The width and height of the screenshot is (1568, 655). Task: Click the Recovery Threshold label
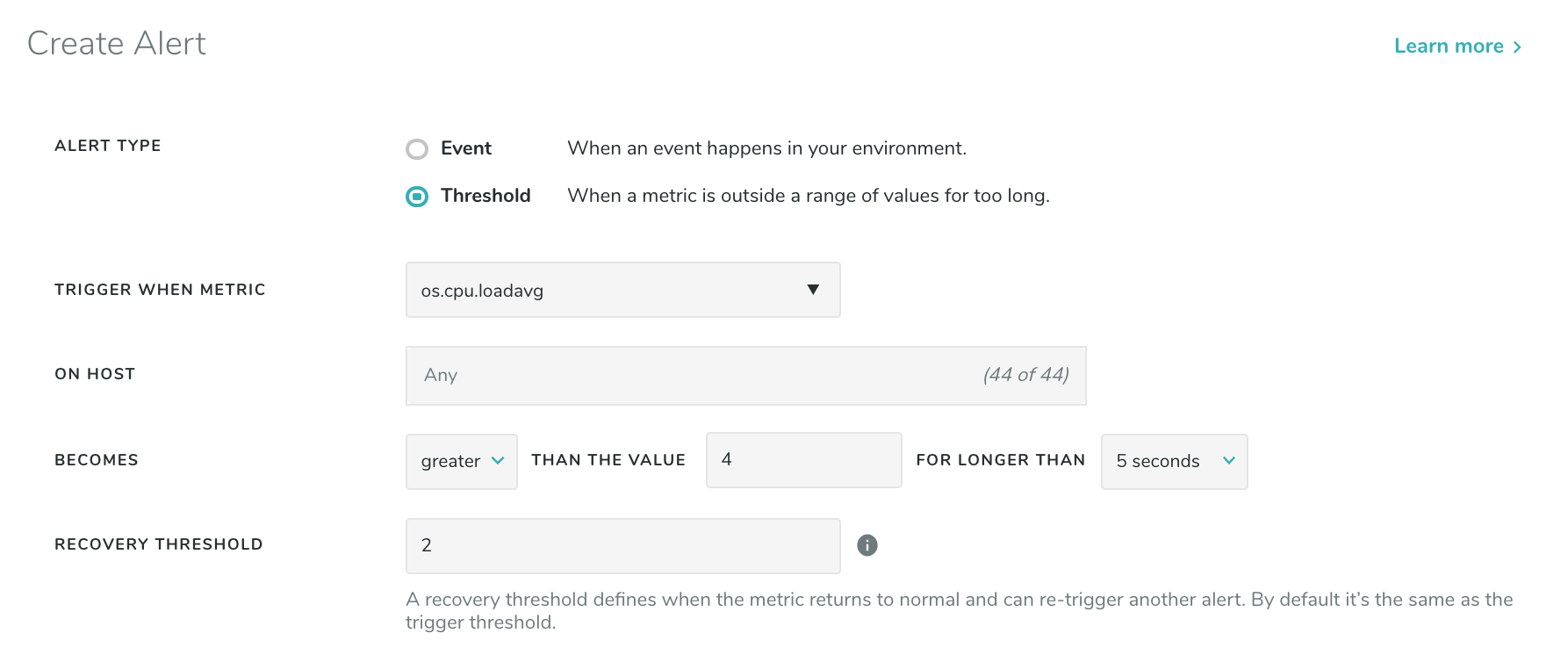point(159,544)
